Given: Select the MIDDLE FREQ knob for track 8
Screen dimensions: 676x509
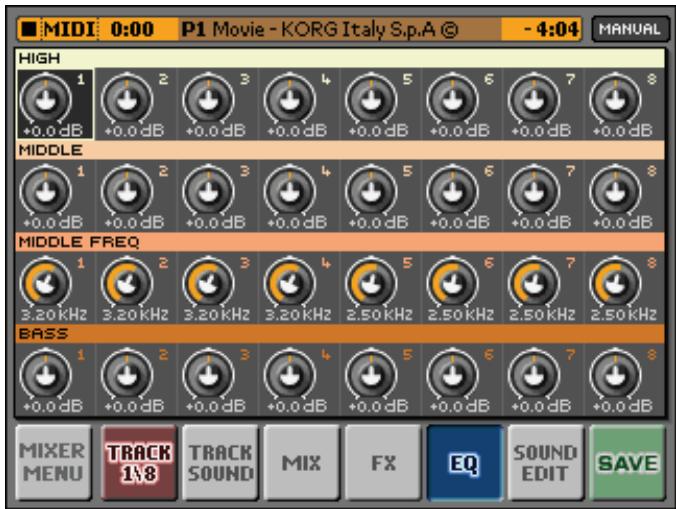Looking at the screenshot, I should pos(616,283).
